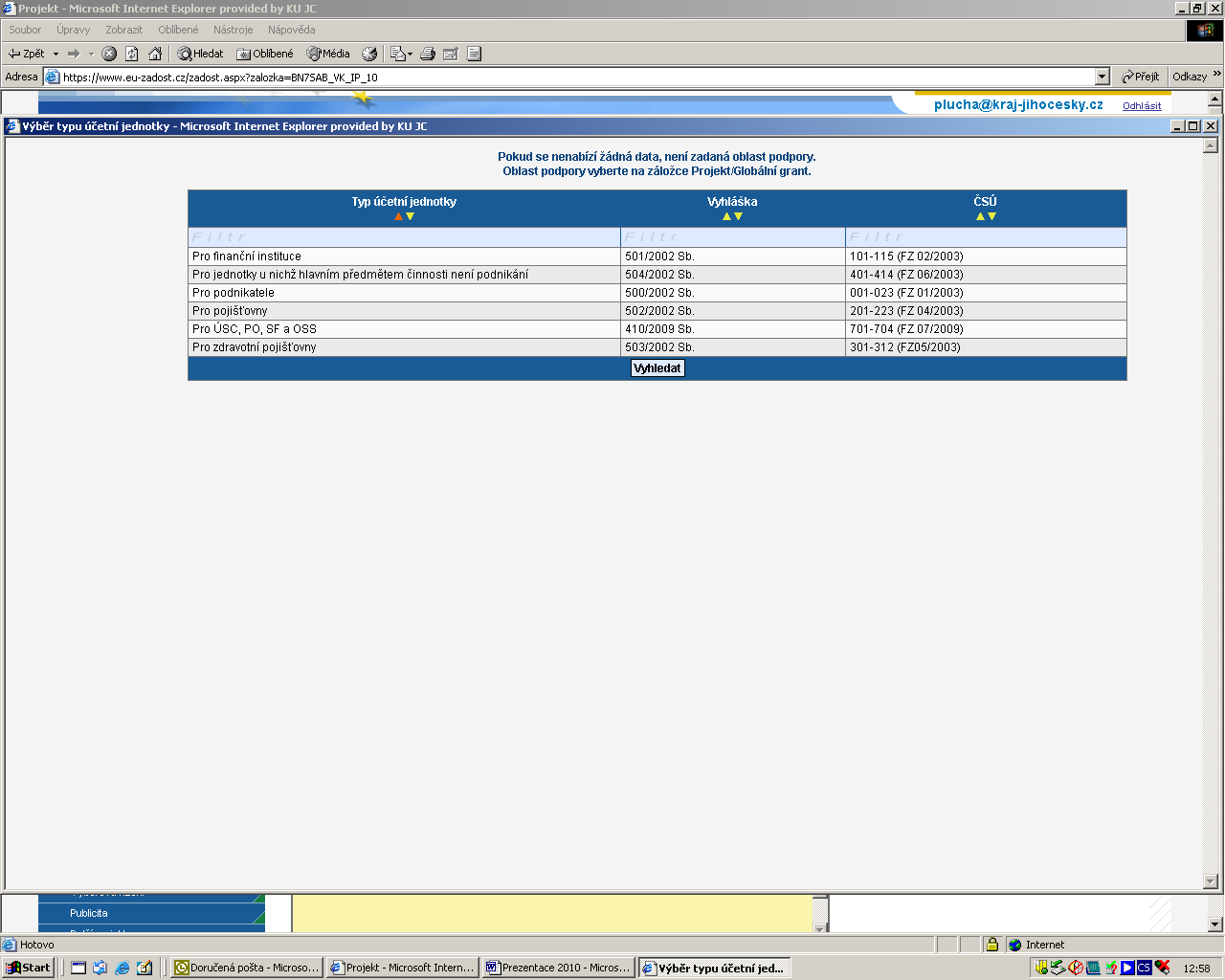This screenshot has height=980, width=1225.
Task: Open the Nástroje menu
Action: click(x=234, y=30)
